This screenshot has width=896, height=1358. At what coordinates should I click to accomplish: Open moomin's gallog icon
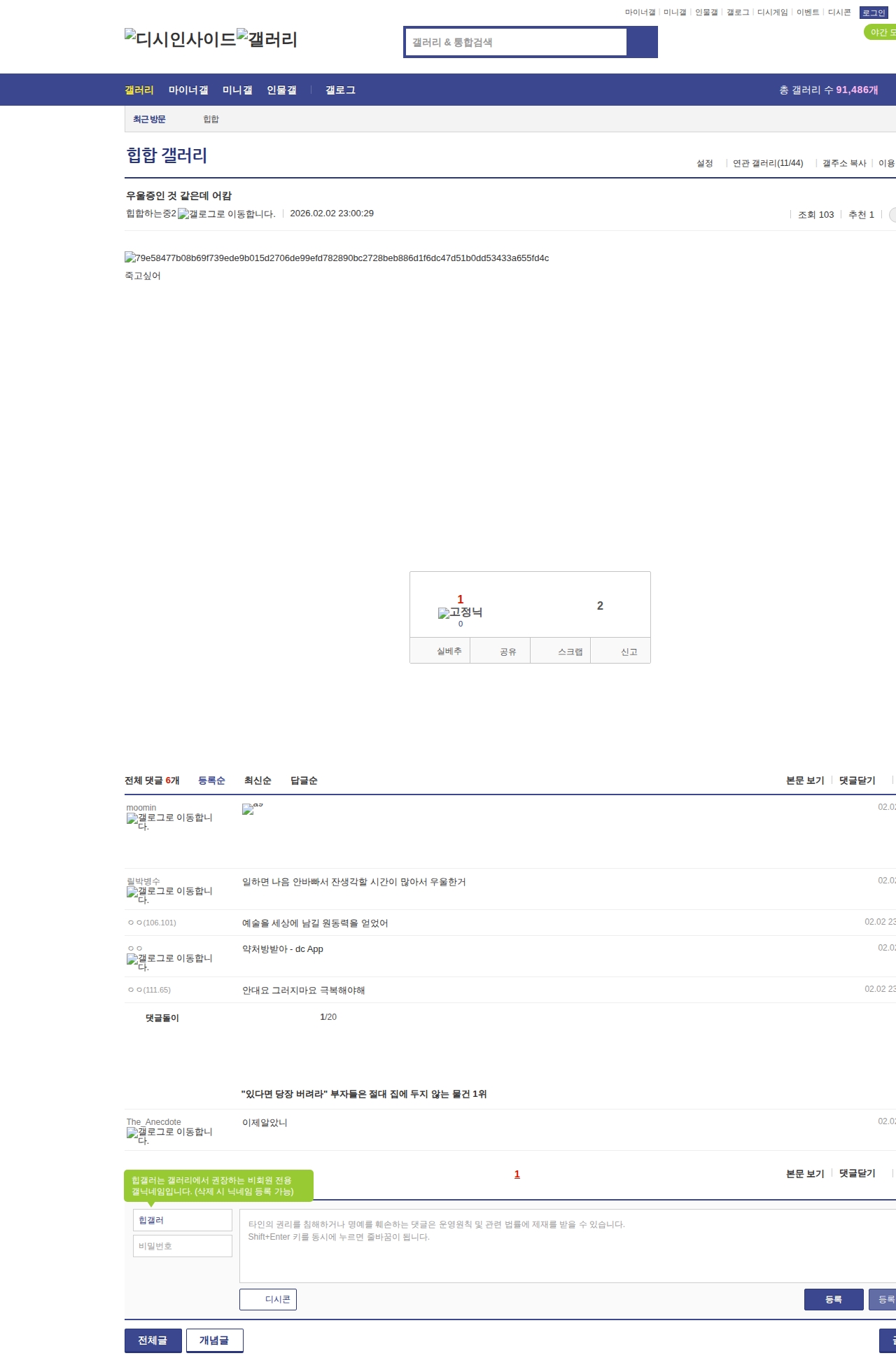click(x=169, y=822)
